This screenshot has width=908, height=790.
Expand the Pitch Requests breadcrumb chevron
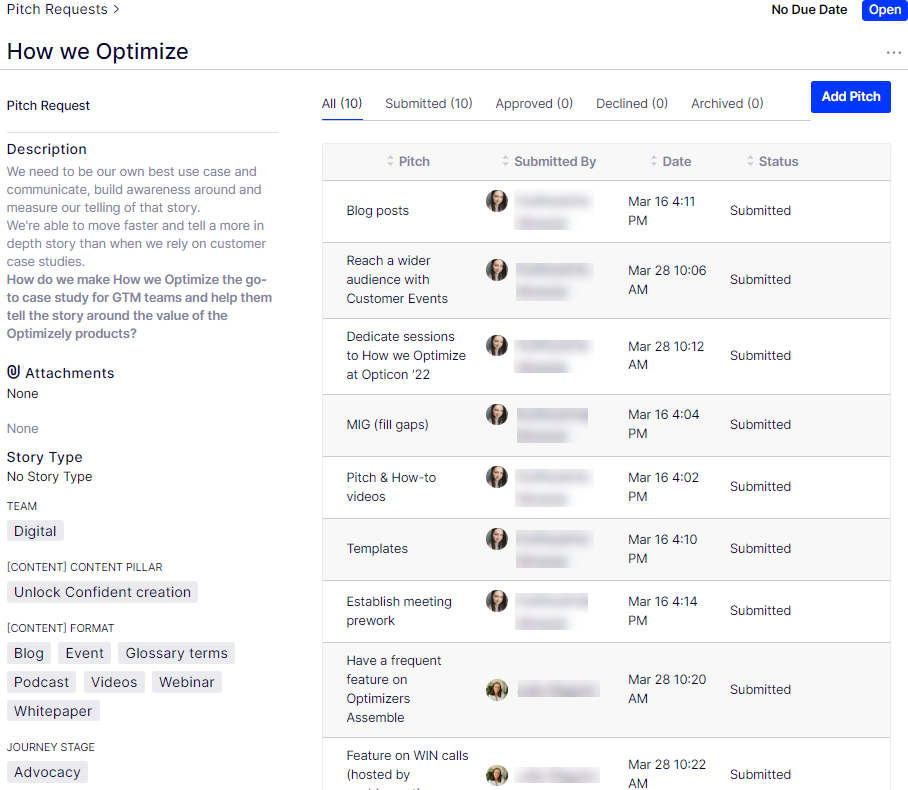click(116, 9)
